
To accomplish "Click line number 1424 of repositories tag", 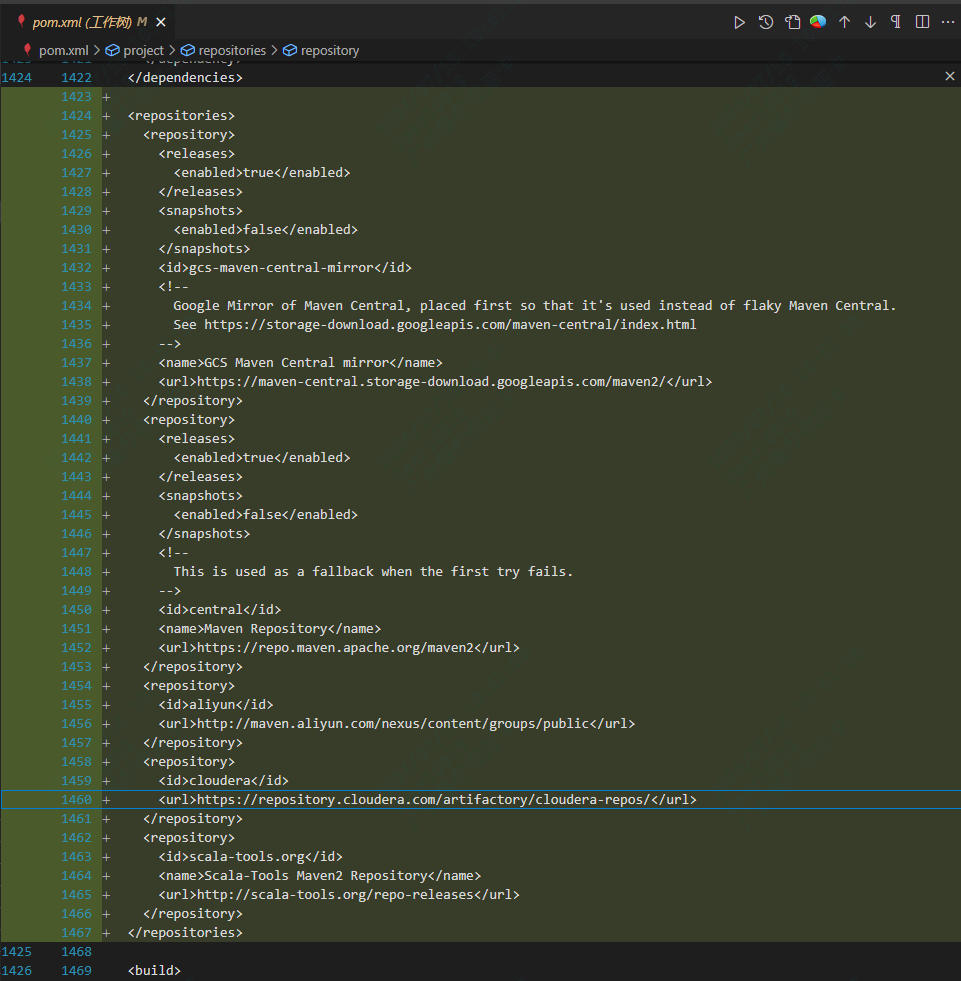I will (x=76, y=116).
